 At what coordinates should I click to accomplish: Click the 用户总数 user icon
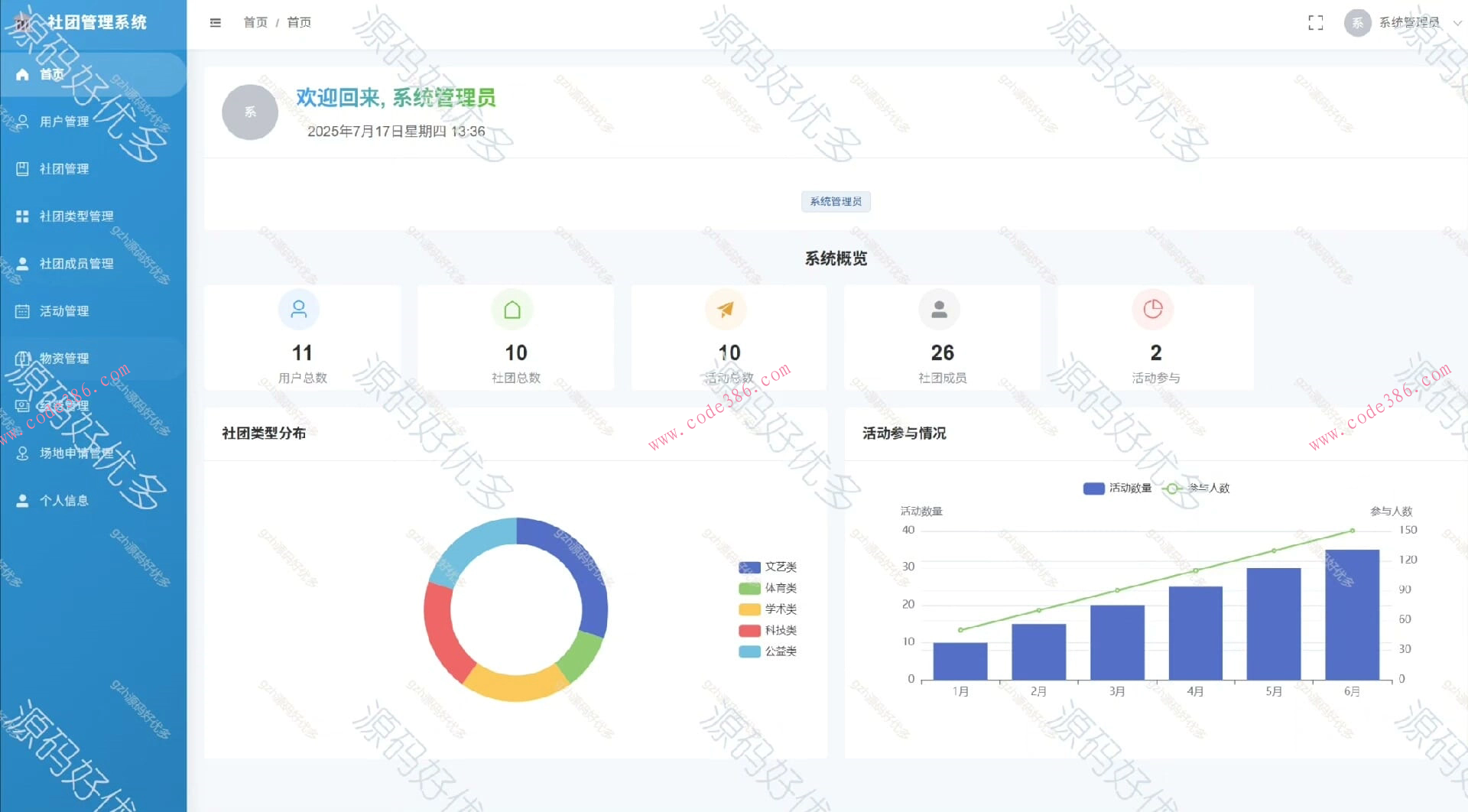point(299,310)
